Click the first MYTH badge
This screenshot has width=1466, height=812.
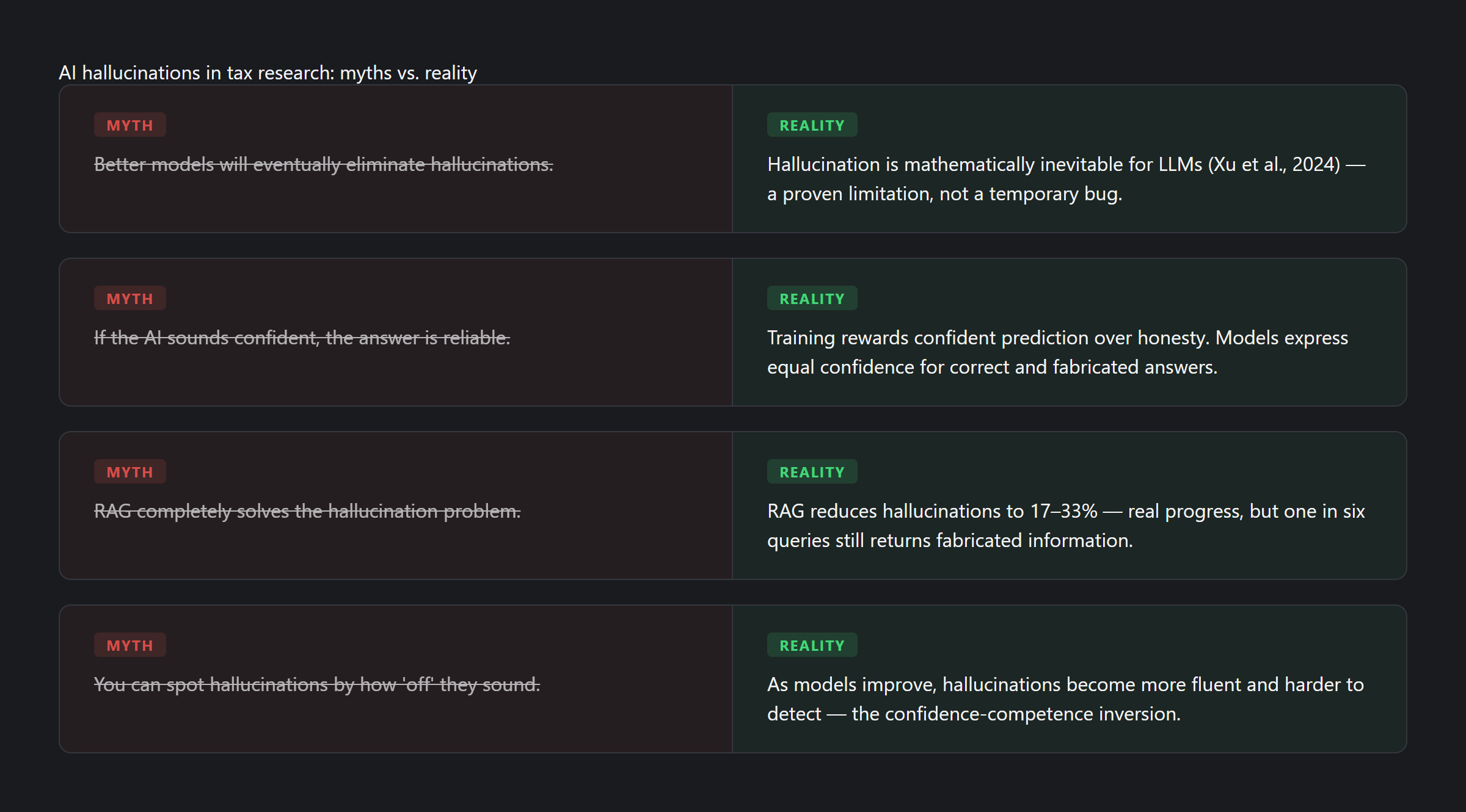[129, 125]
